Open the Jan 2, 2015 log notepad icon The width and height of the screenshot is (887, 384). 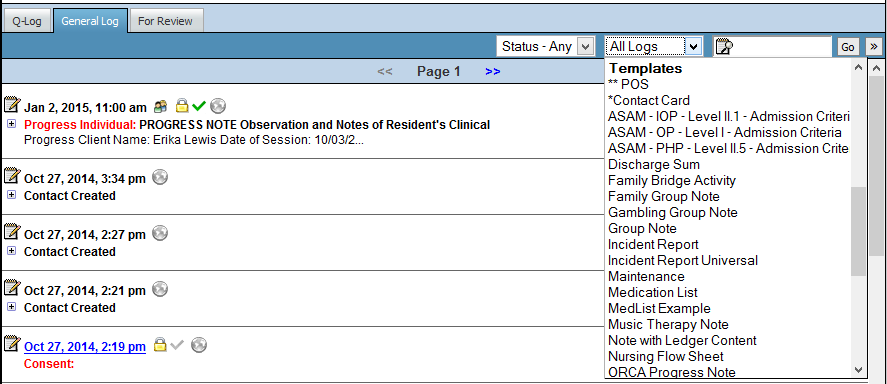pyautogui.click(x=12, y=105)
